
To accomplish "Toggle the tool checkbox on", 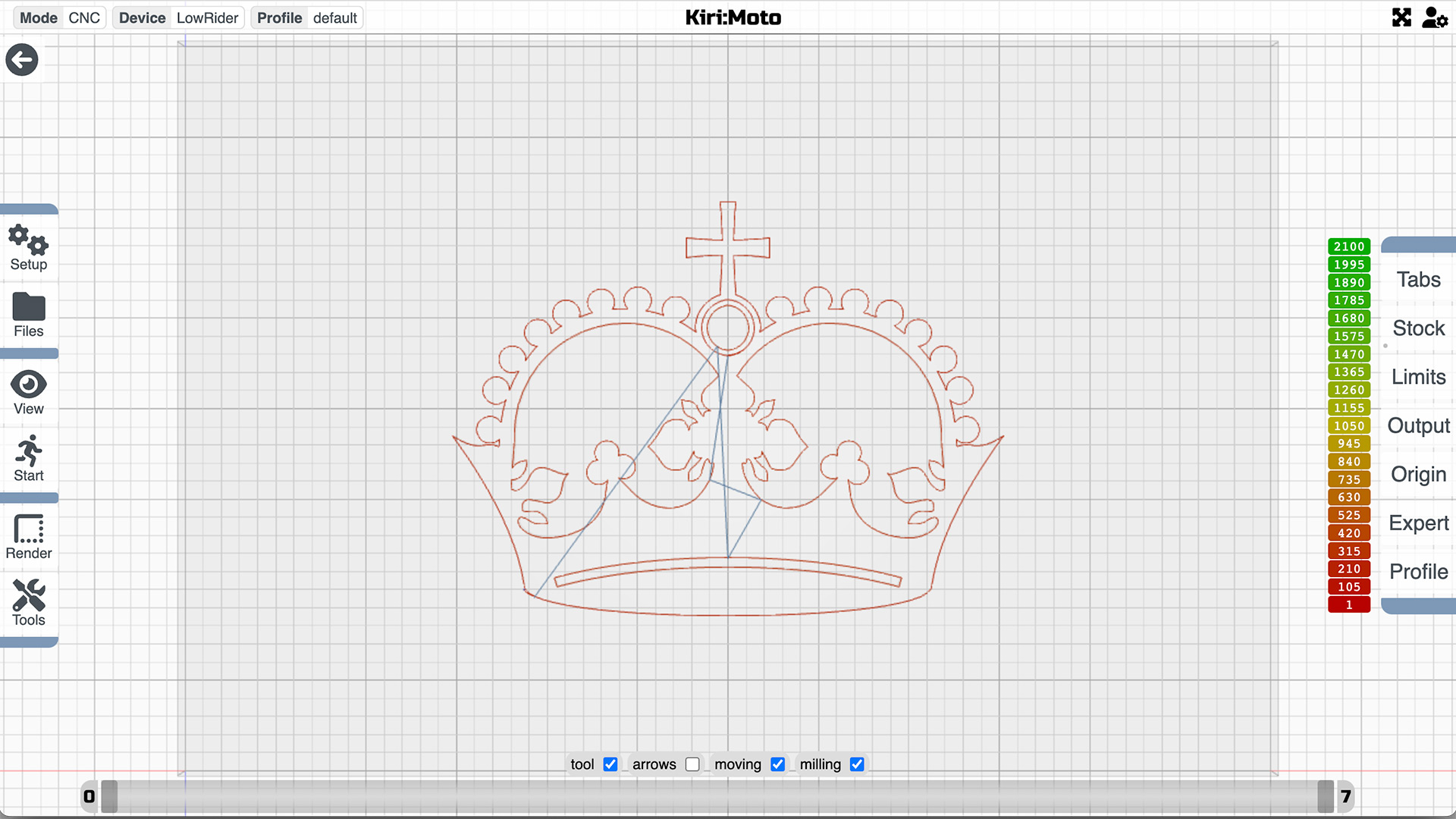I will tap(610, 764).
